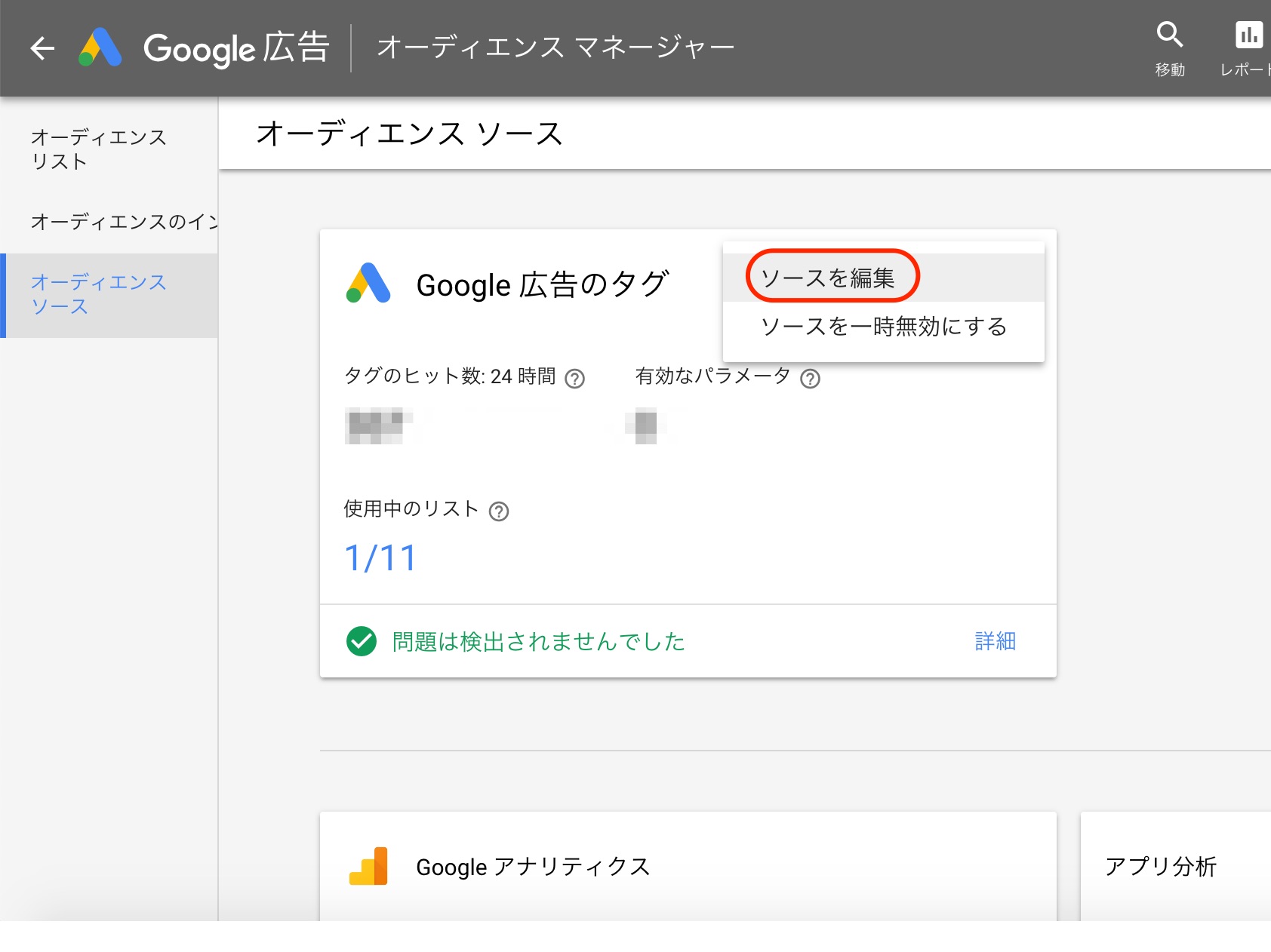
Task: Select ソースを編集 from the menu
Action: [x=883, y=278]
